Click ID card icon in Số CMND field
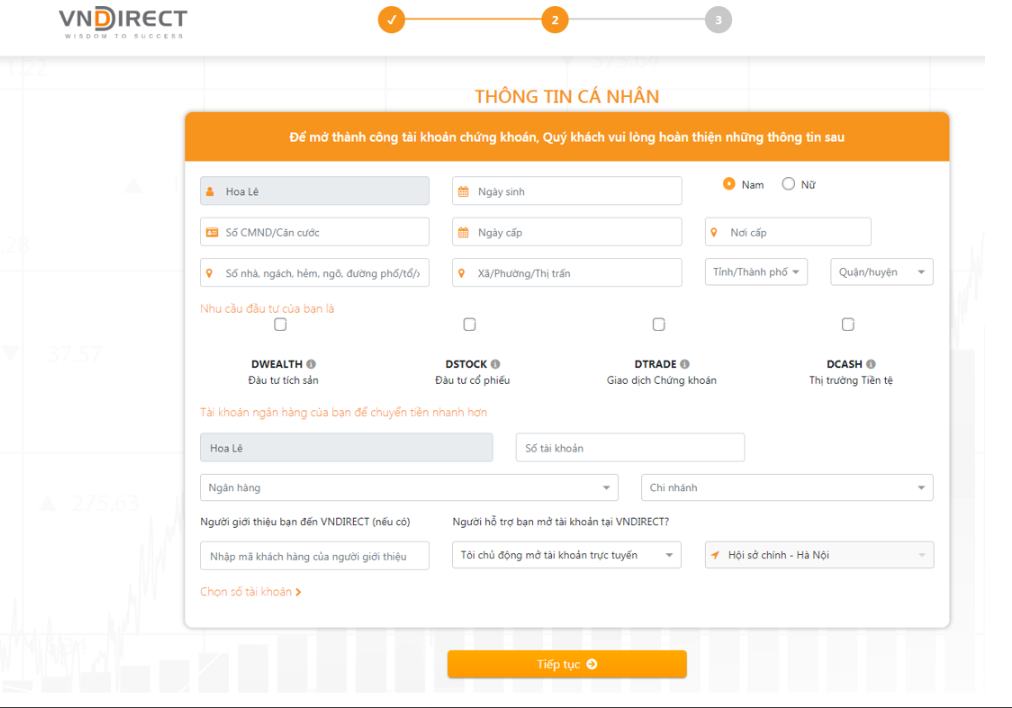This screenshot has height=708, width=1012. [x=212, y=232]
